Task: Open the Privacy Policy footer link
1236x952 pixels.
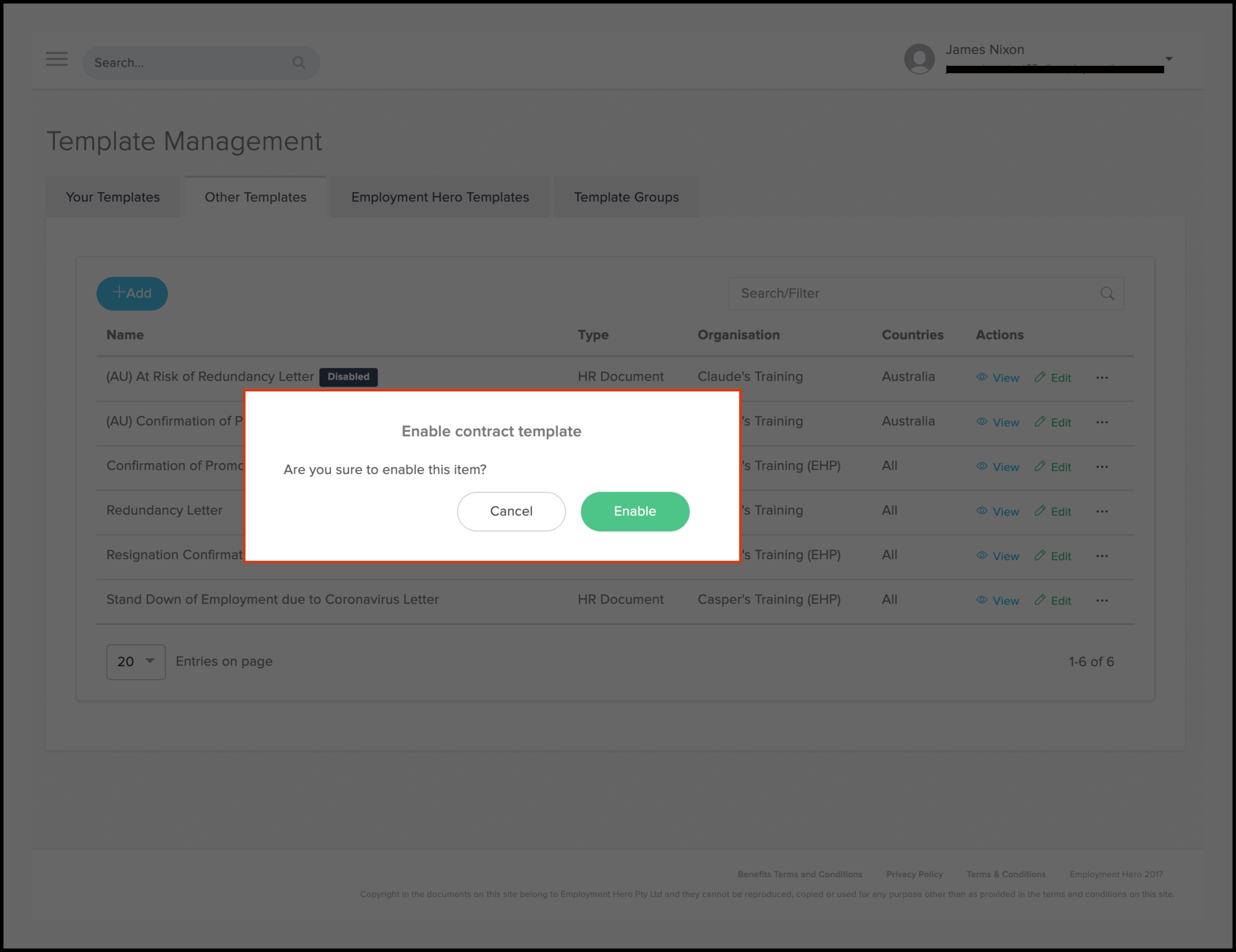Action: [x=914, y=874]
